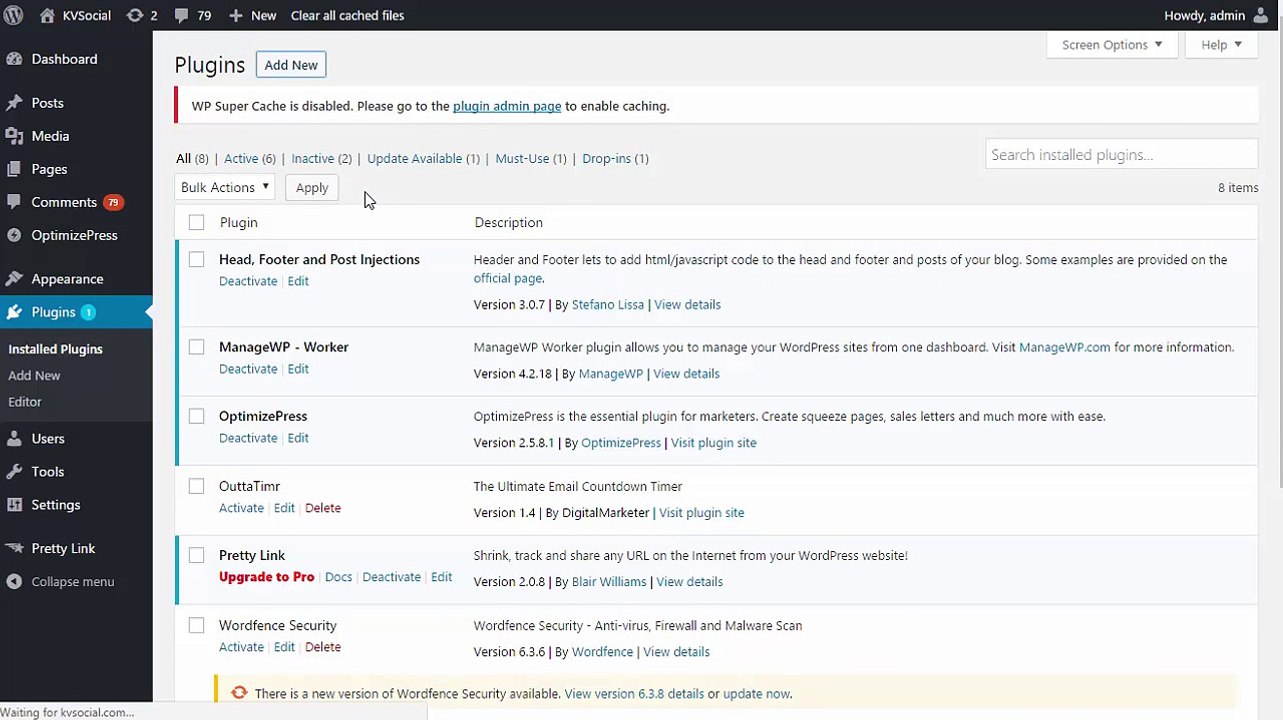Toggle the select-all plugins checkbox
Image resolution: width=1283 pixels, height=720 pixels.
pos(196,222)
